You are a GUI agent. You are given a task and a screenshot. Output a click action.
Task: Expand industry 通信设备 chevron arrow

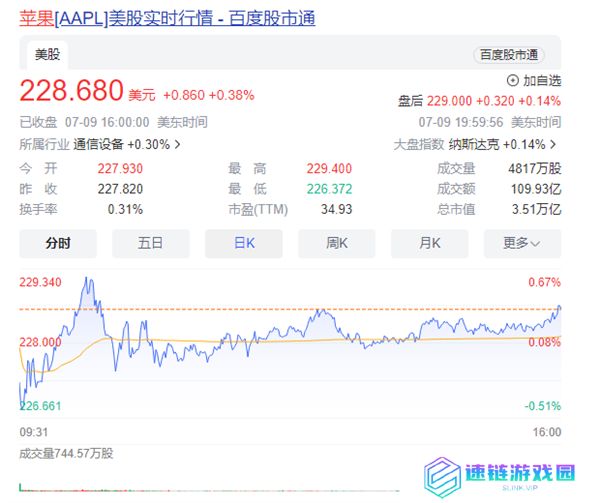177,144
